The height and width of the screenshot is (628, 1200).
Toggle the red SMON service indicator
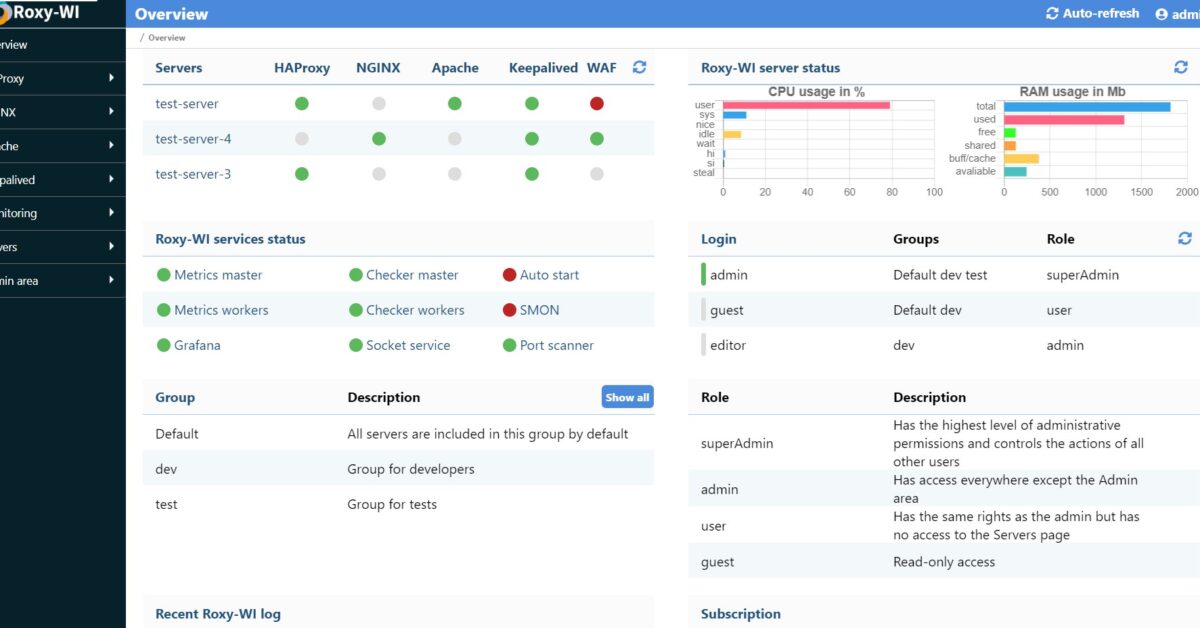(508, 310)
